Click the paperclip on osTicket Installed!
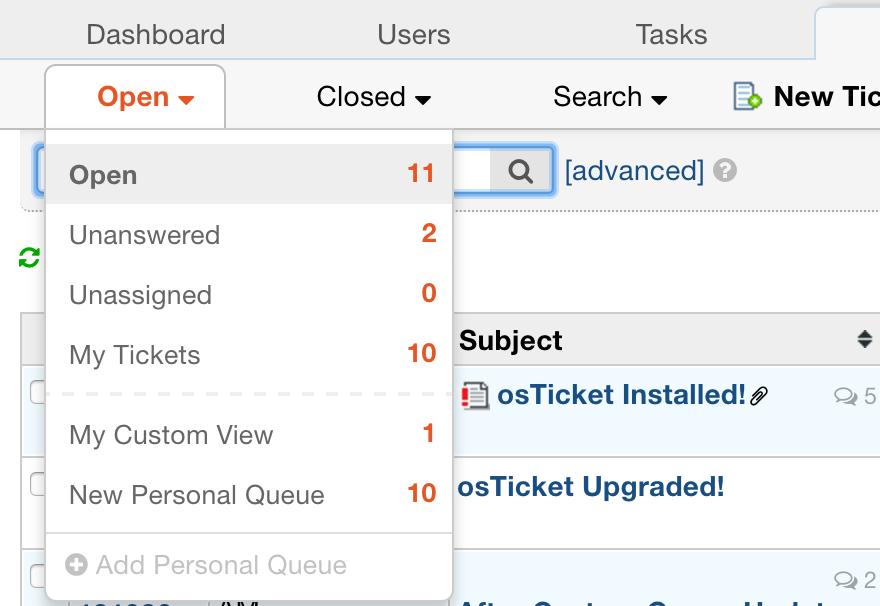Viewport: 880px width, 606px height. point(758,394)
